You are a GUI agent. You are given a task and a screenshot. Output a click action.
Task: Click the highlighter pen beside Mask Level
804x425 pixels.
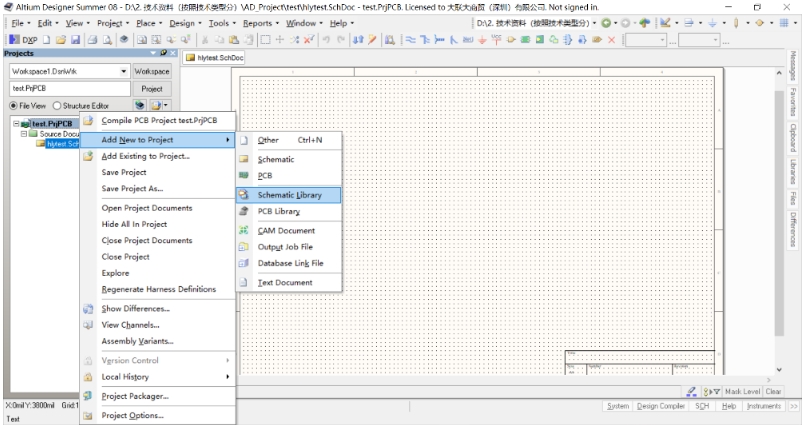point(691,392)
